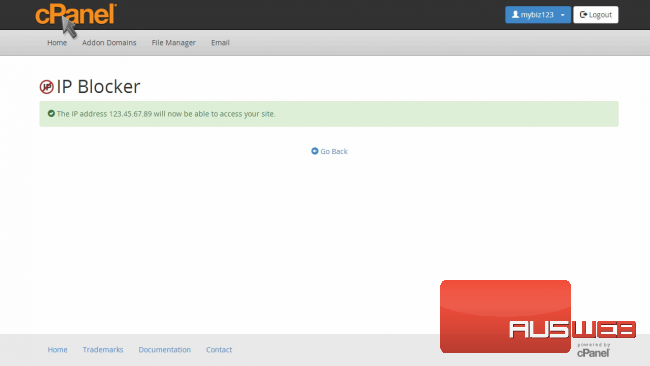Open the Email navigation item

point(220,43)
